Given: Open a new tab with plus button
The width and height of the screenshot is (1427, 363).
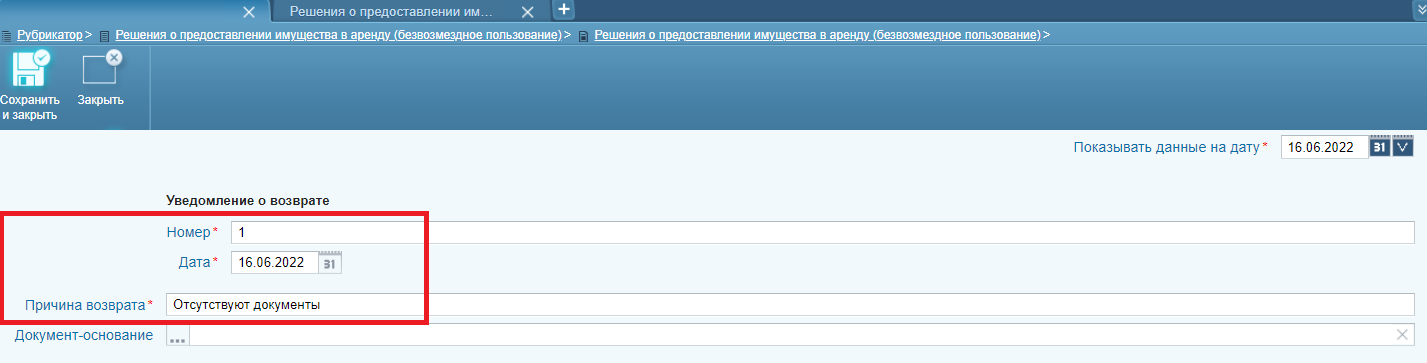Looking at the screenshot, I should click(563, 10).
